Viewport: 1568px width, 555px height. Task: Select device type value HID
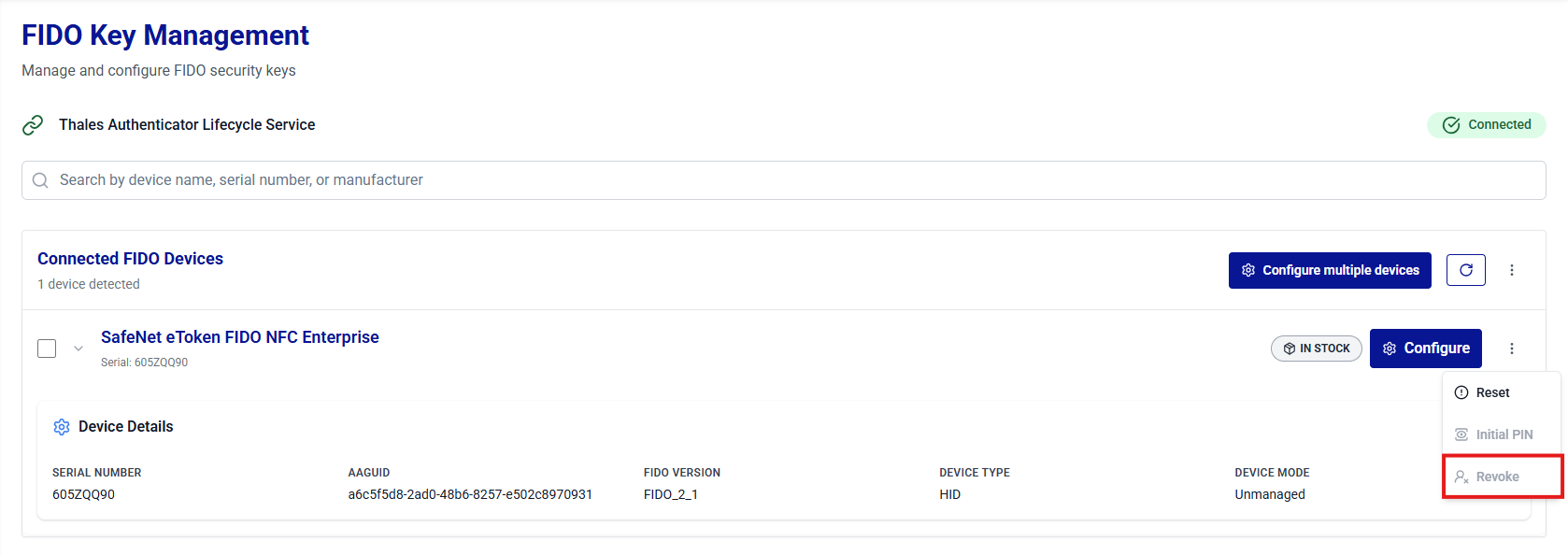pyautogui.click(x=949, y=494)
